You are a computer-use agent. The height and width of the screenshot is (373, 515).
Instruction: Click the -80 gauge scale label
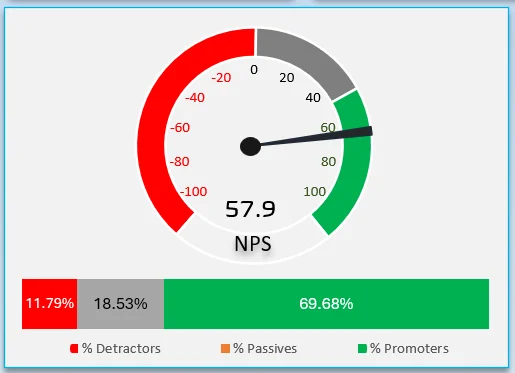tap(179, 162)
